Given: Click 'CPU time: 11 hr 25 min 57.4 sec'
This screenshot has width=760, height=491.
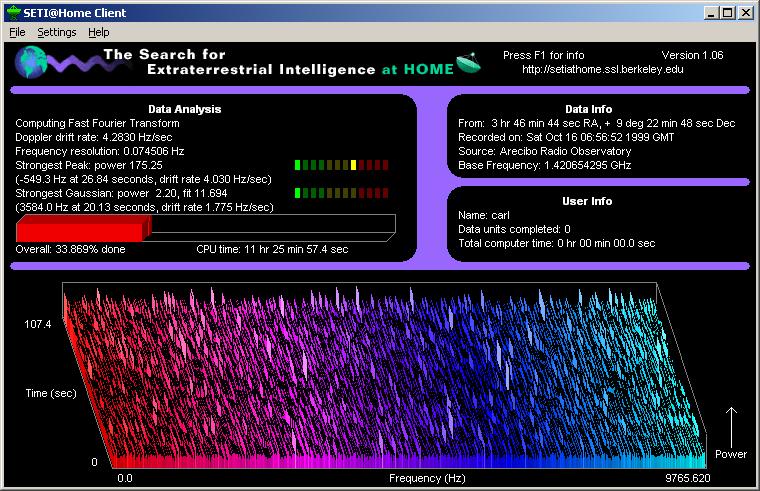Looking at the screenshot, I should pyautogui.click(x=272, y=250).
